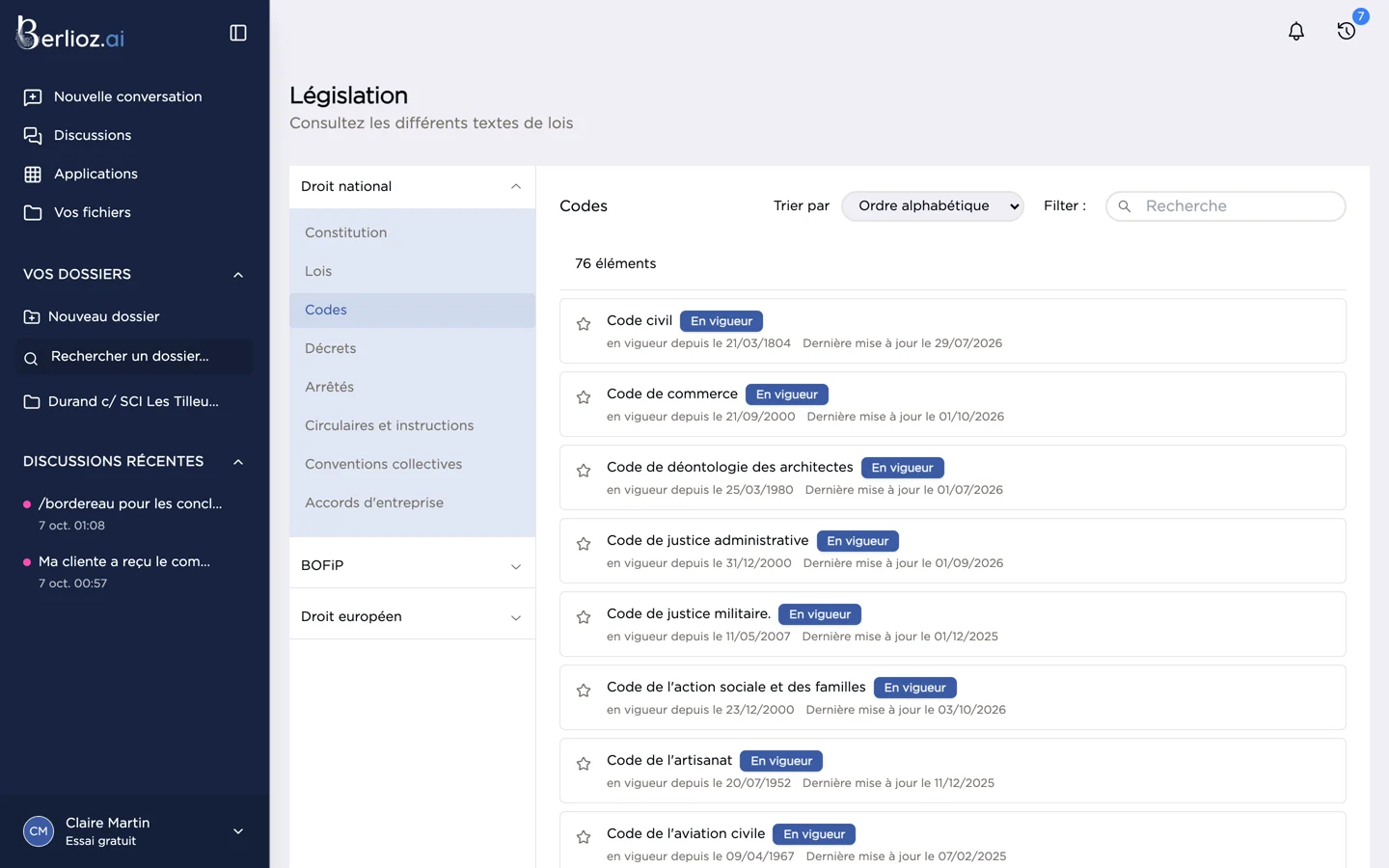This screenshot has width=1389, height=868.
Task: Focus the Rechercher un dossier field
Action: [135, 357]
